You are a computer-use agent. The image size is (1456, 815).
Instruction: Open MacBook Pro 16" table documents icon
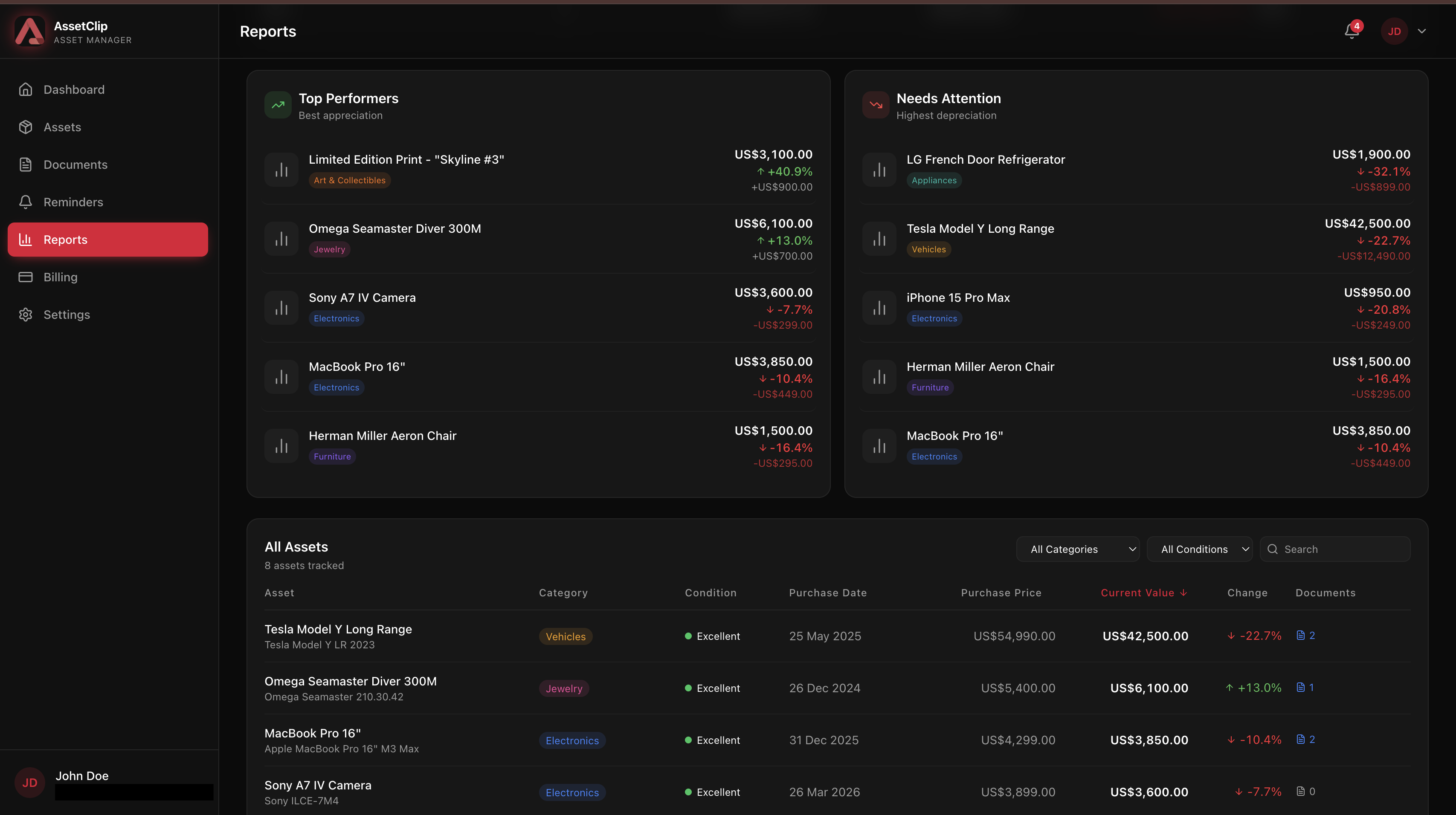point(1305,739)
